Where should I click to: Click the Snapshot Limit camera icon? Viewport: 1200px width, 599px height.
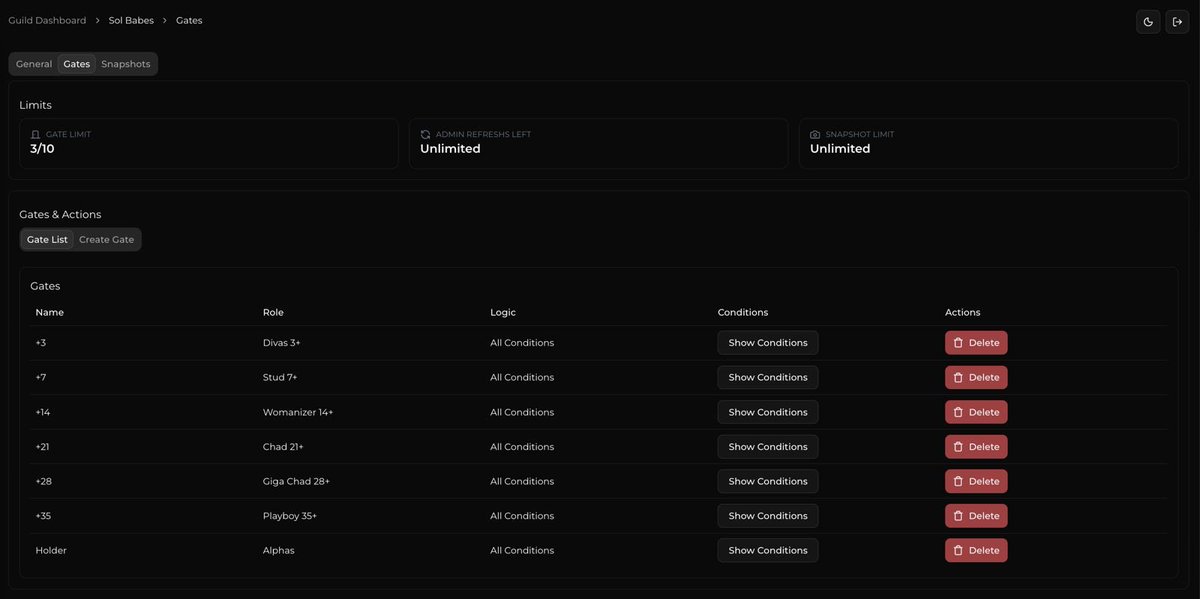click(815, 134)
